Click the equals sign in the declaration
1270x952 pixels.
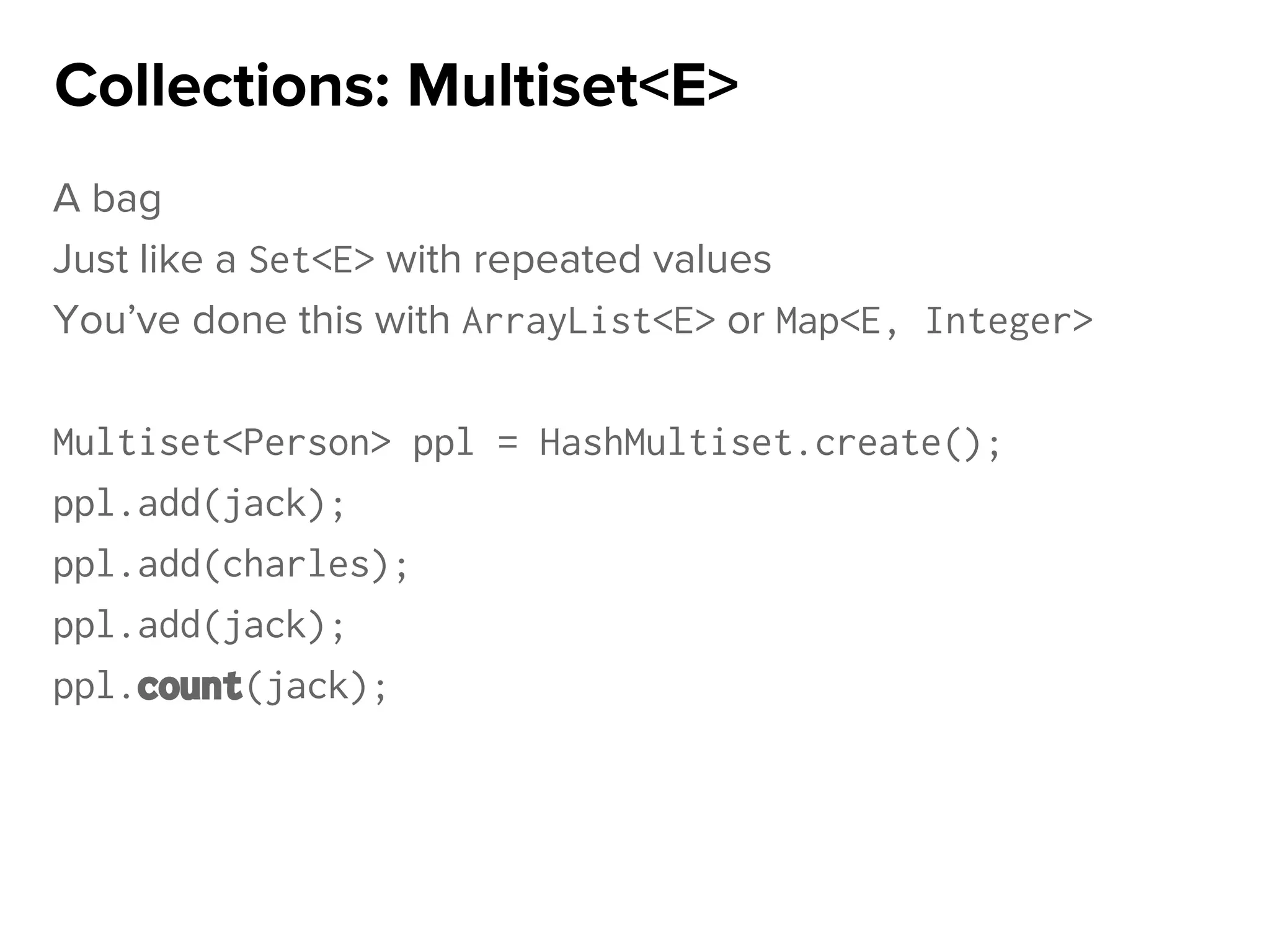click(x=507, y=443)
